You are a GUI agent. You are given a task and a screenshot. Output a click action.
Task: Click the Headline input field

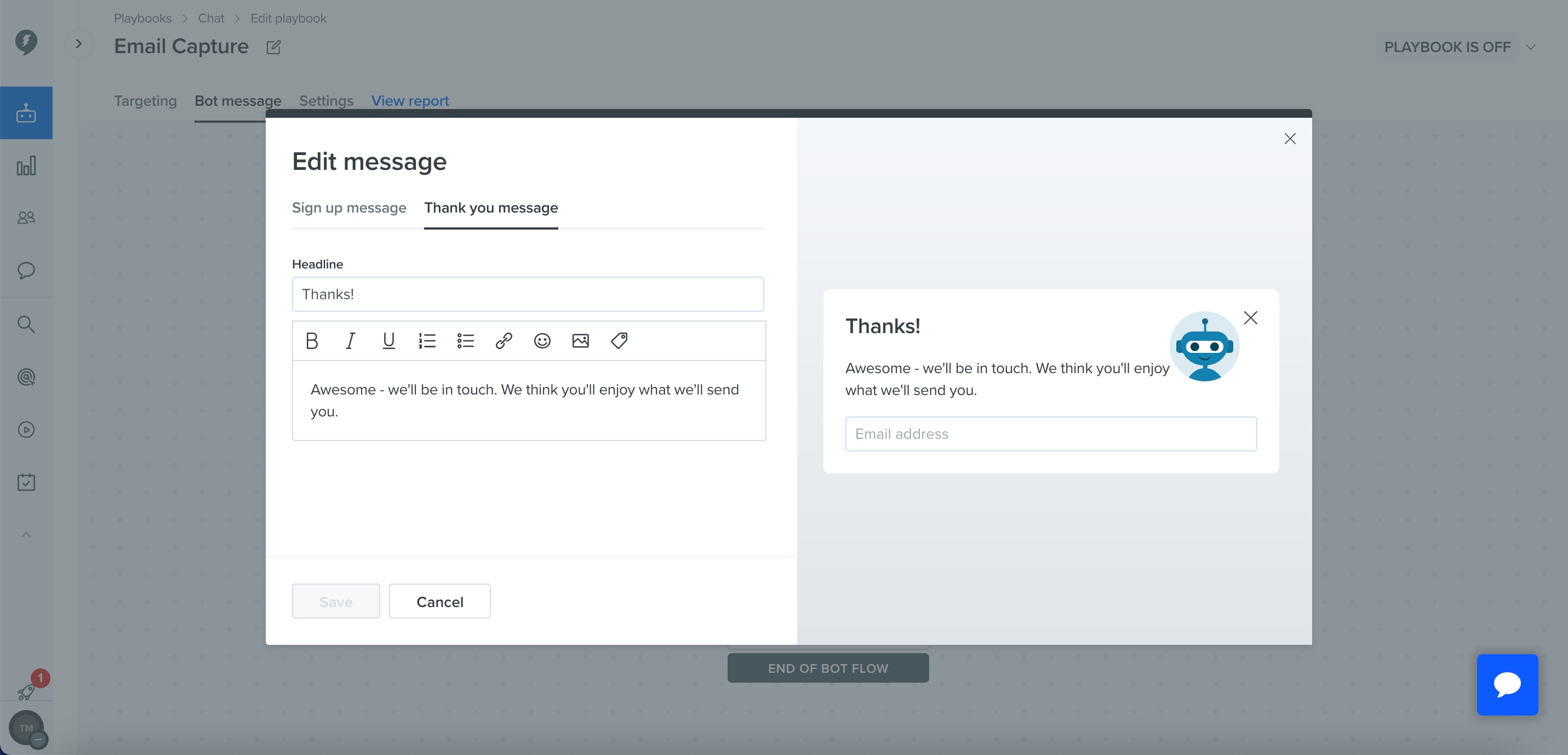click(528, 294)
